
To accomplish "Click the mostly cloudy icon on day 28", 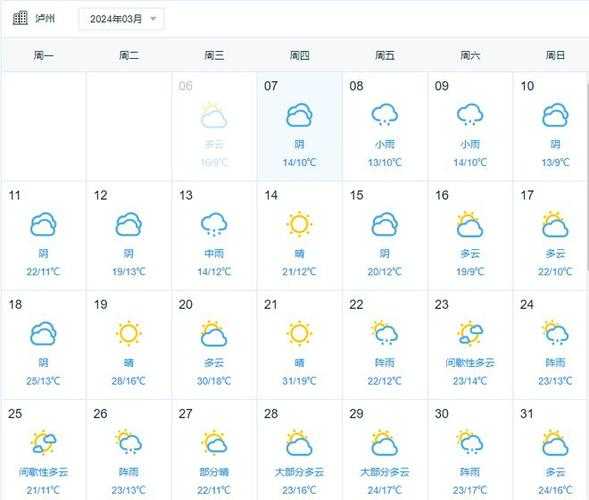I will pos(299,443).
